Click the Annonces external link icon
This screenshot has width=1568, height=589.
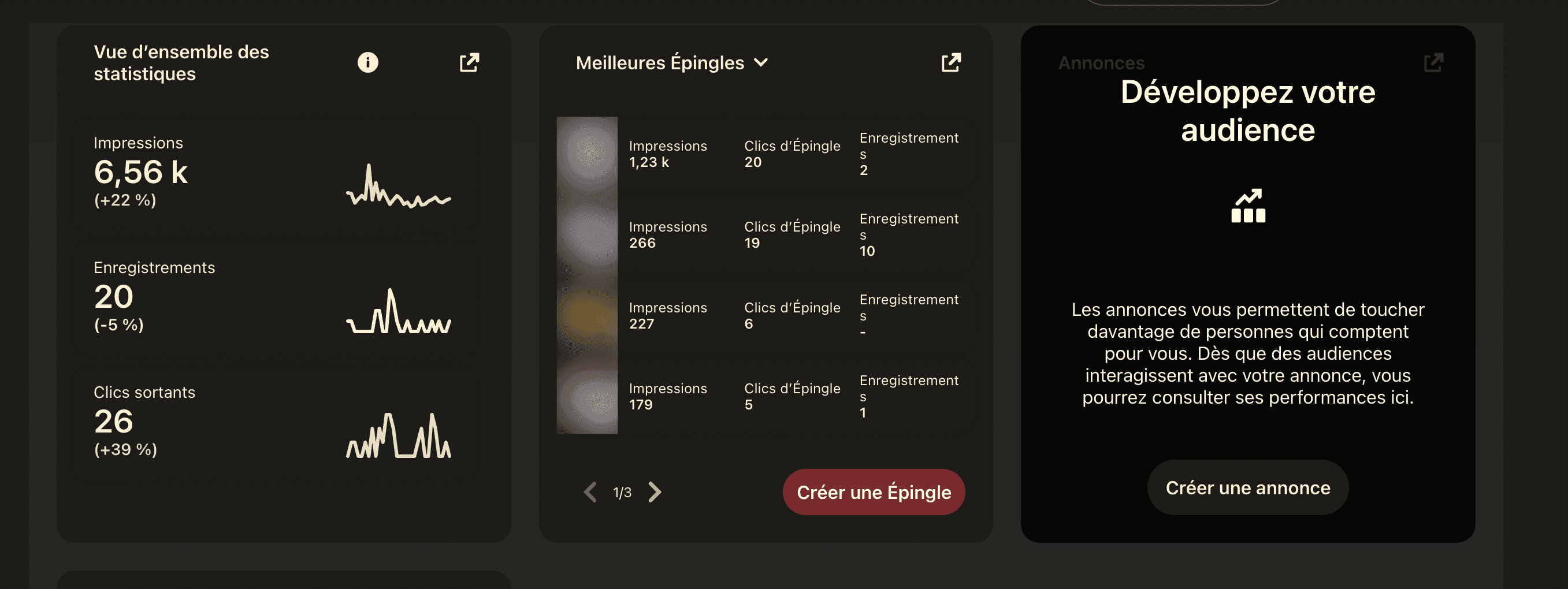click(x=1433, y=62)
